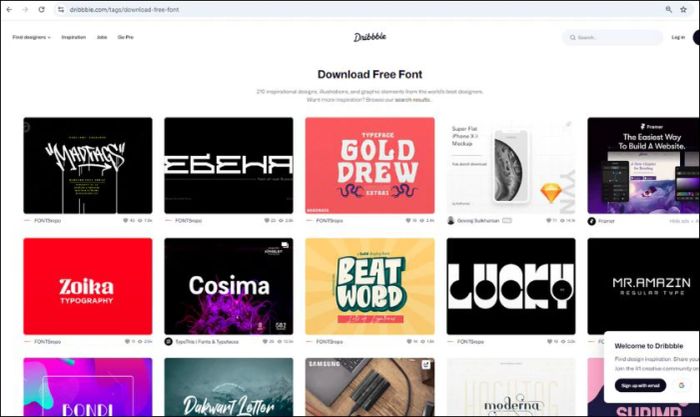Click the Sketch file icon on iPhone mockup shot
This screenshot has width=700, height=417.
point(550,192)
